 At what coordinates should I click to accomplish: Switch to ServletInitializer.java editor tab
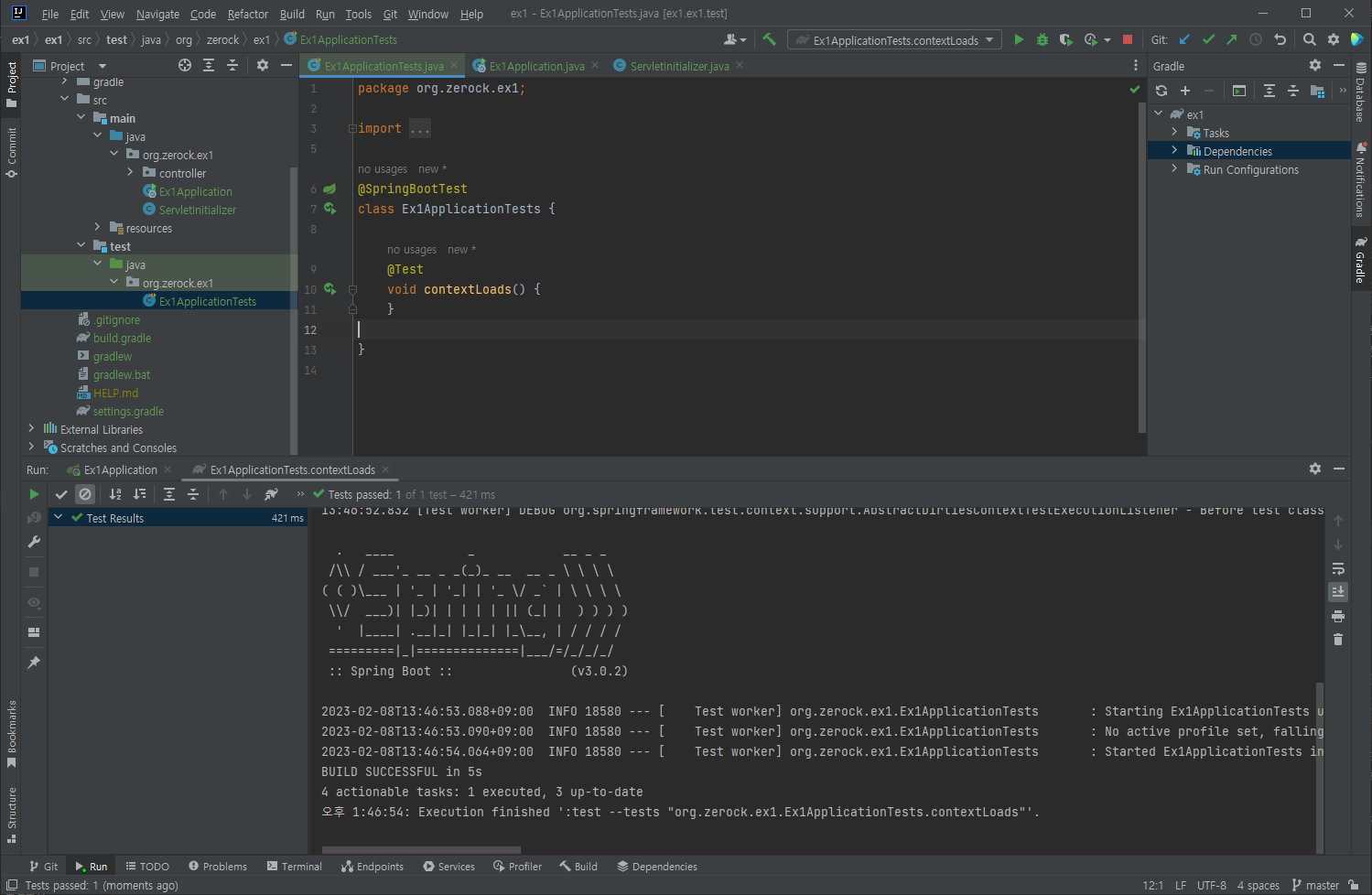[679, 66]
